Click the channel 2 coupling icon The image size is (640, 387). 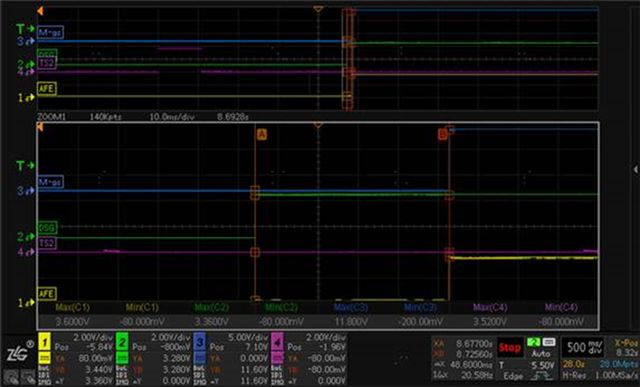[x=122, y=358]
